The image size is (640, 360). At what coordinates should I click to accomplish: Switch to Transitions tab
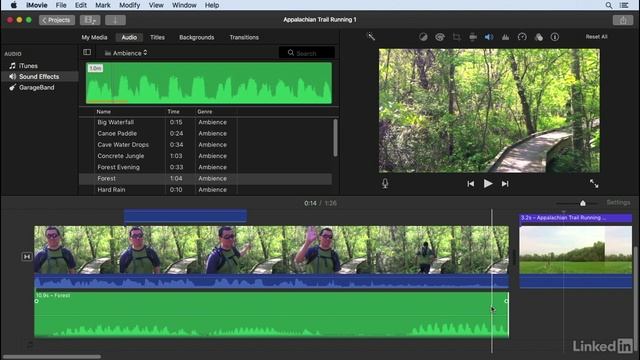244,37
